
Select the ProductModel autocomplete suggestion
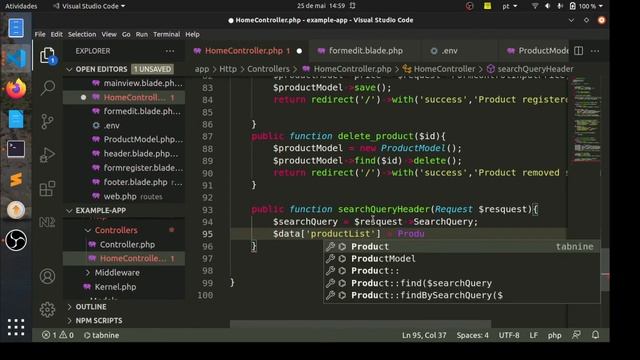click(462, 259)
